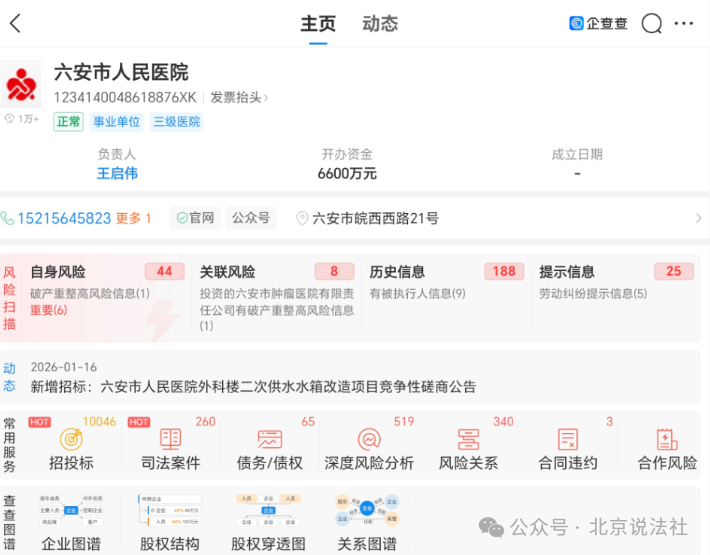This screenshot has width=710, height=555.
Task: Open the three-dot more menu
Action: [x=684, y=24]
